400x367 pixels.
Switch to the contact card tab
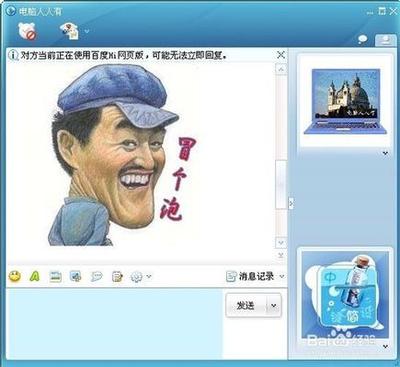coord(386,40)
